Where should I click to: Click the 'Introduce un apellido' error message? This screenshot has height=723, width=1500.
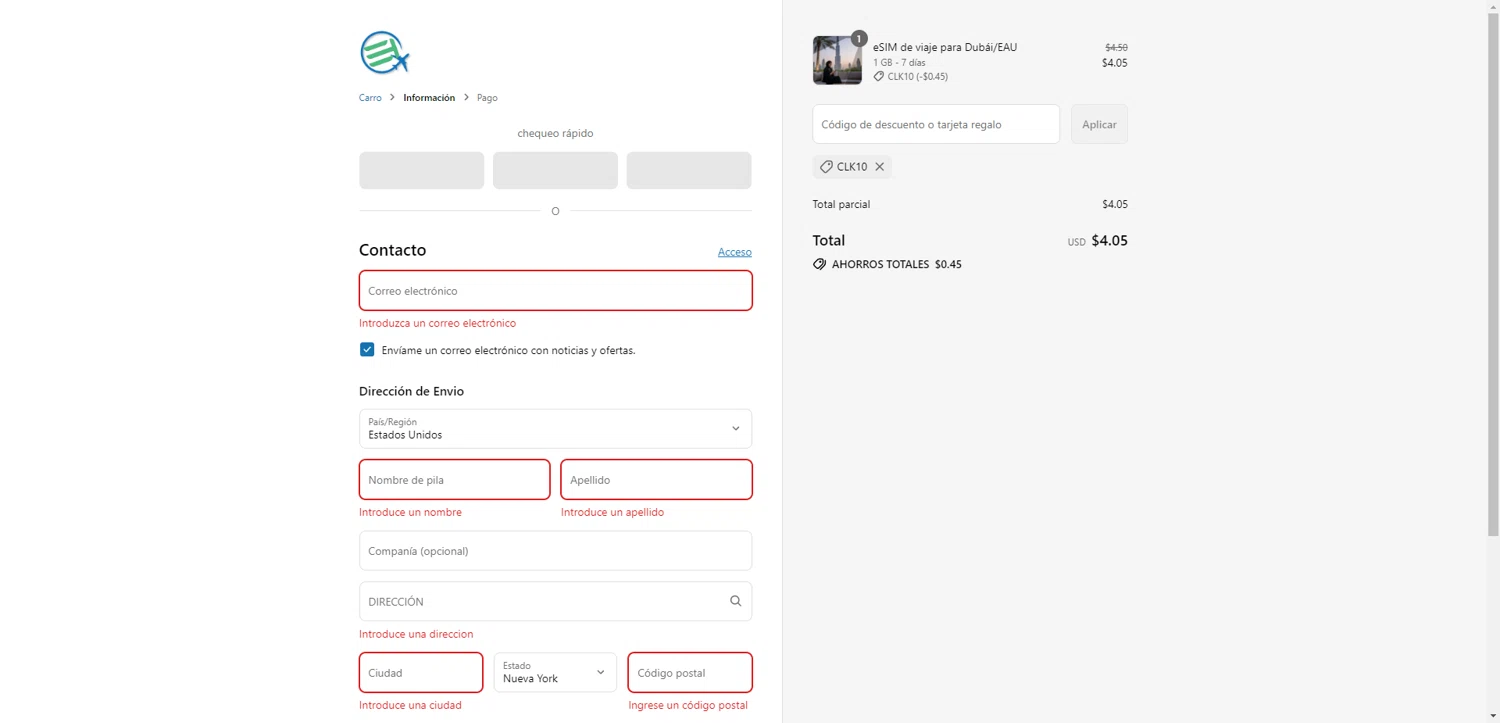click(612, 512)
